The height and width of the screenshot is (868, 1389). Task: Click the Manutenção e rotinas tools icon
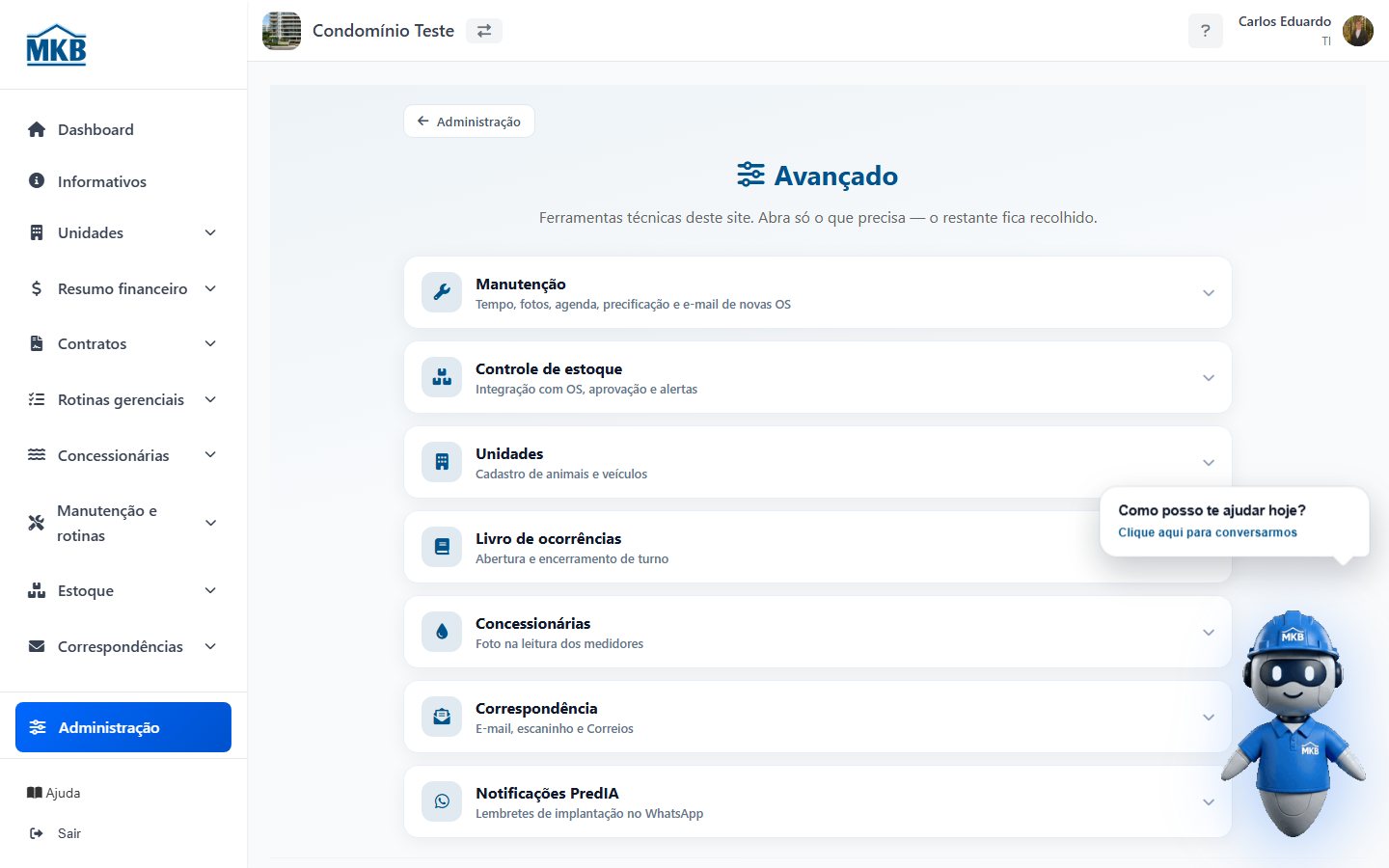click(37, 523)
